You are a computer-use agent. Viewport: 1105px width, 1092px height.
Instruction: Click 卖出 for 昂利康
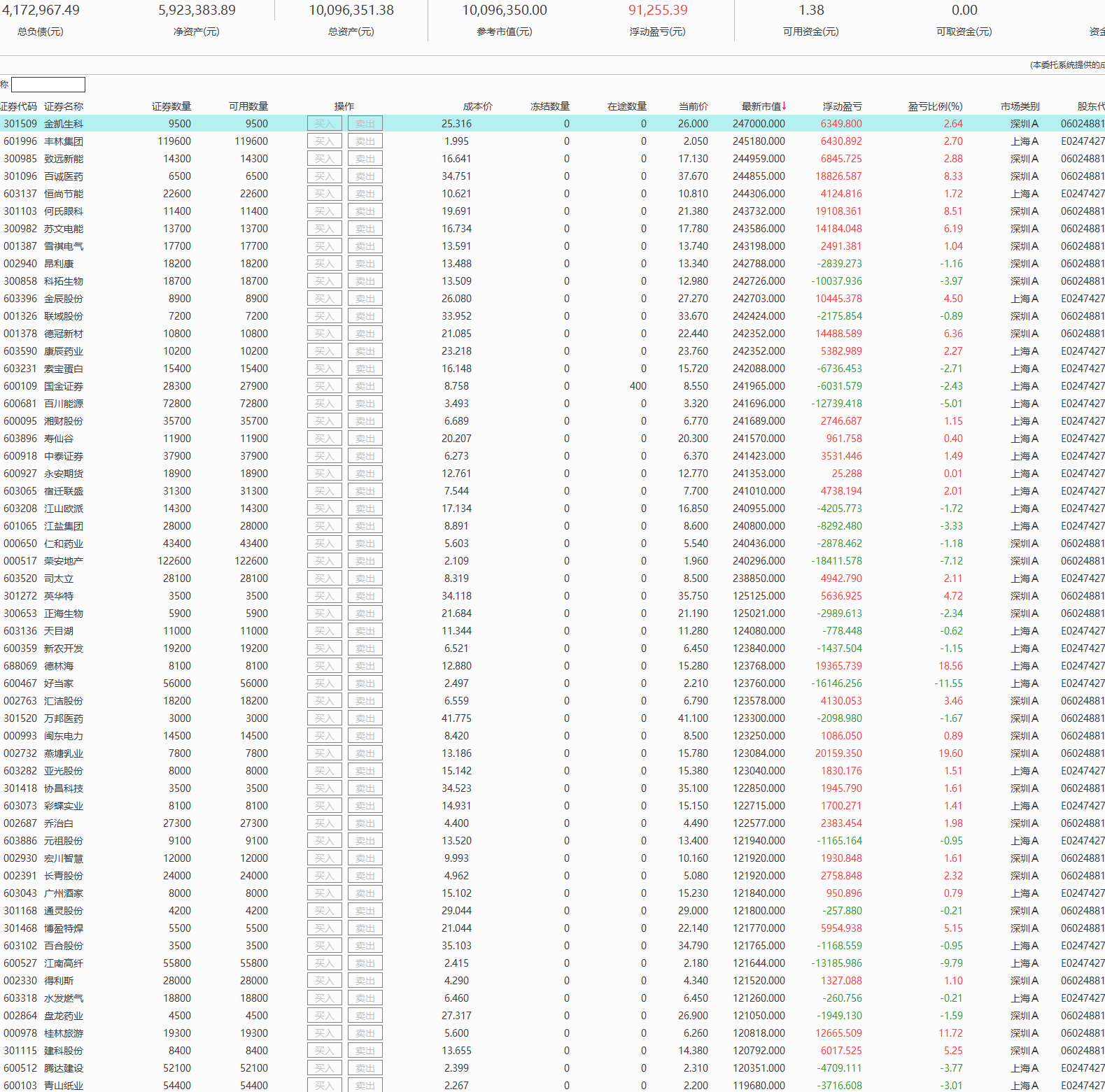pos(365,264)
